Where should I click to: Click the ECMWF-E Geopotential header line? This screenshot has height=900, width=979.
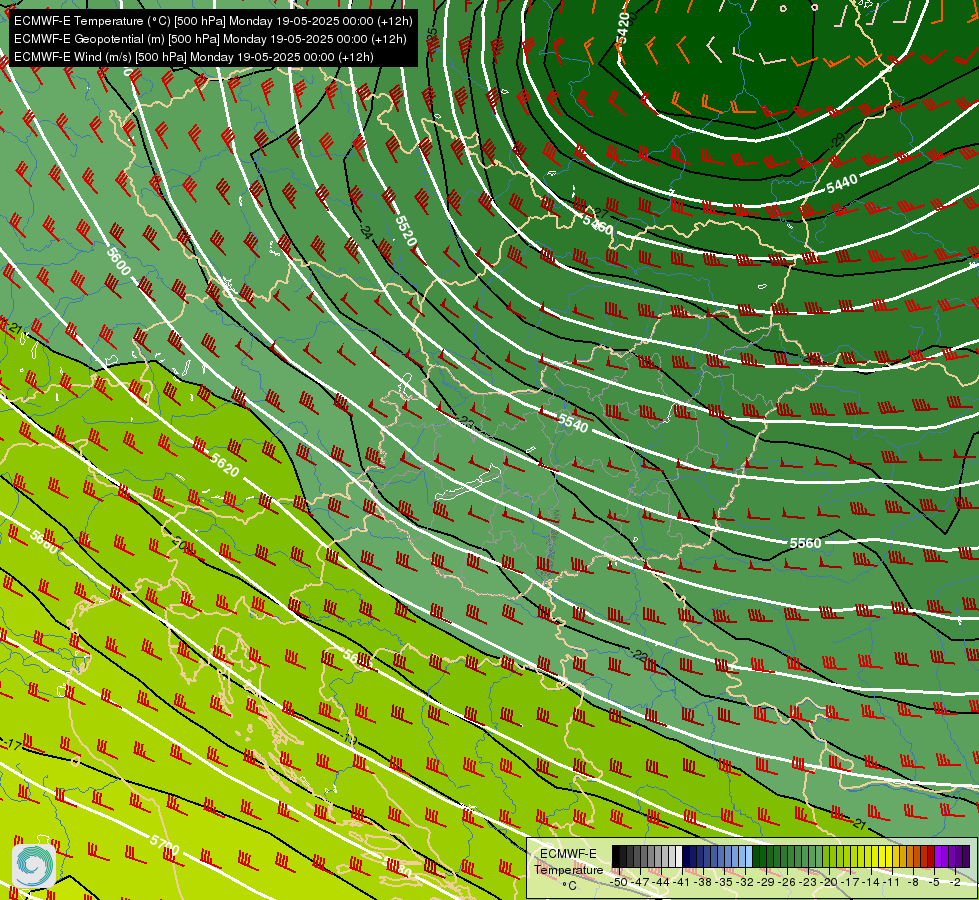click(210, 39)
